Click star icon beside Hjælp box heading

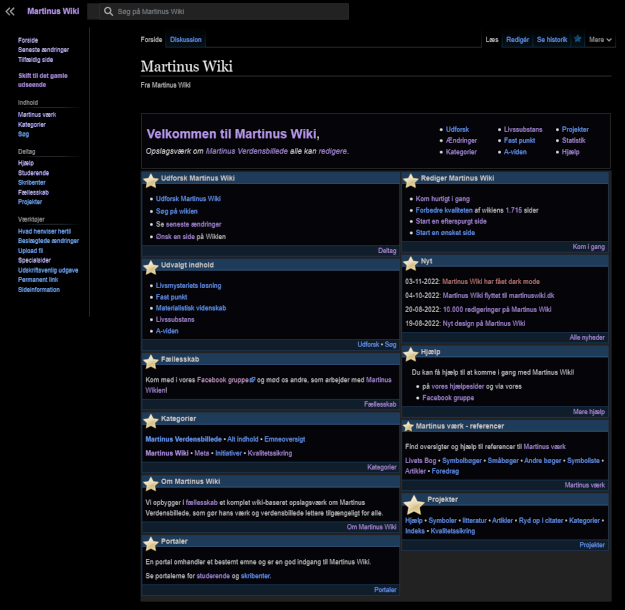point(411,354)
